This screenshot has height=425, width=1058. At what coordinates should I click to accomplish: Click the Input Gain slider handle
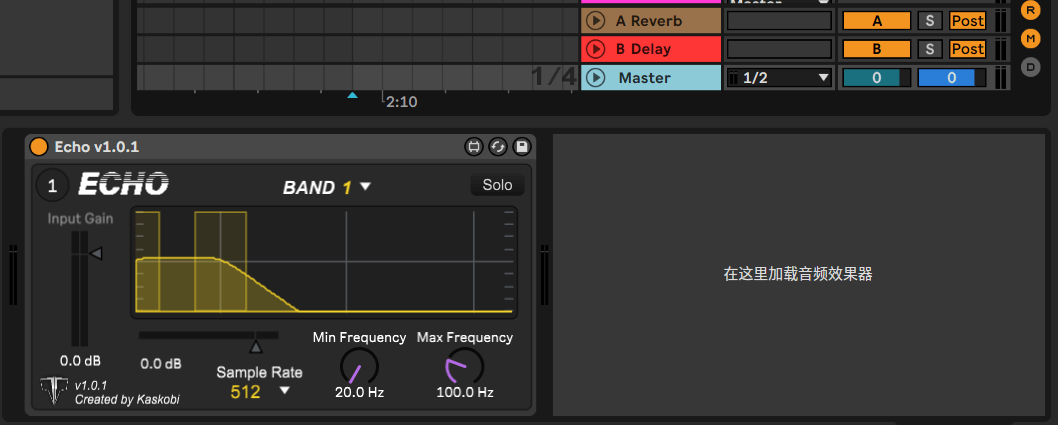click(95, 254)
